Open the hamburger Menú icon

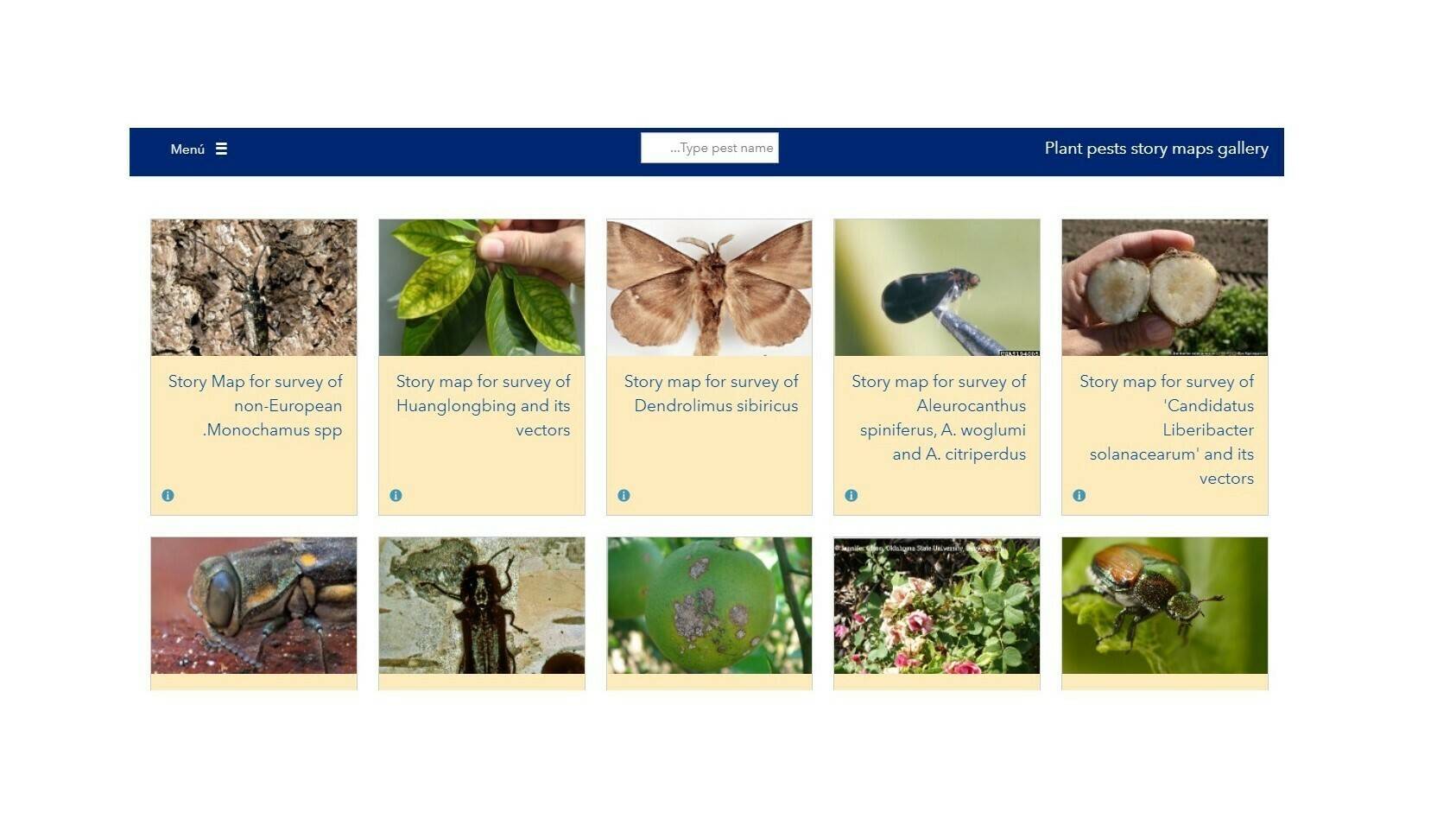click(221, 149)
